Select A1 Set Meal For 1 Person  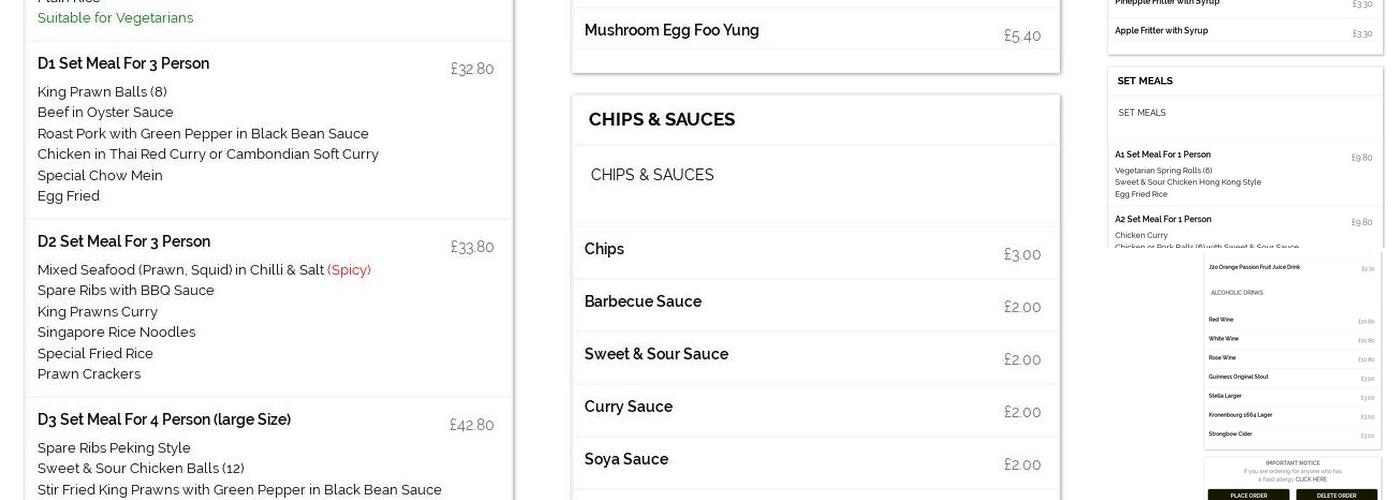pyautogui.click(x=1163, y=155)
